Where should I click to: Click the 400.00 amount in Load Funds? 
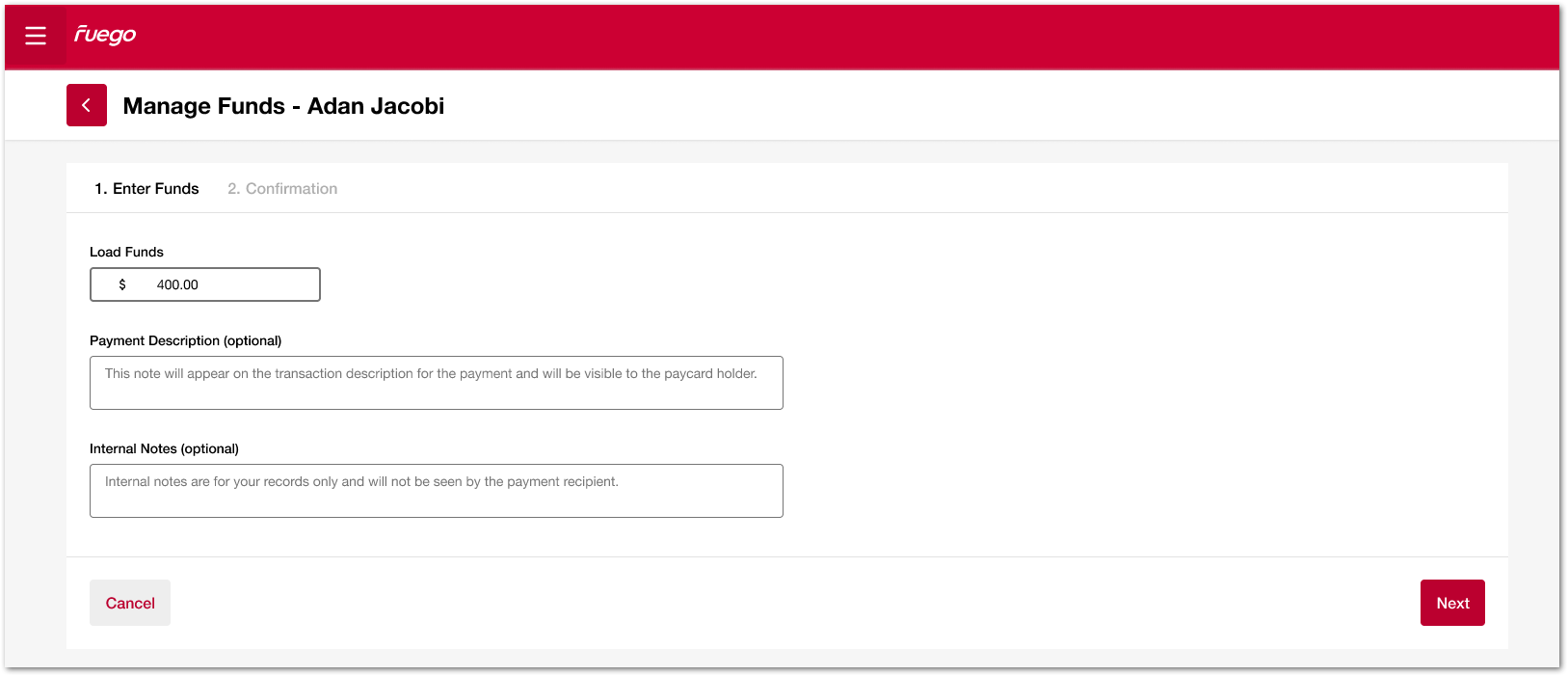click(x=177, y=284)
